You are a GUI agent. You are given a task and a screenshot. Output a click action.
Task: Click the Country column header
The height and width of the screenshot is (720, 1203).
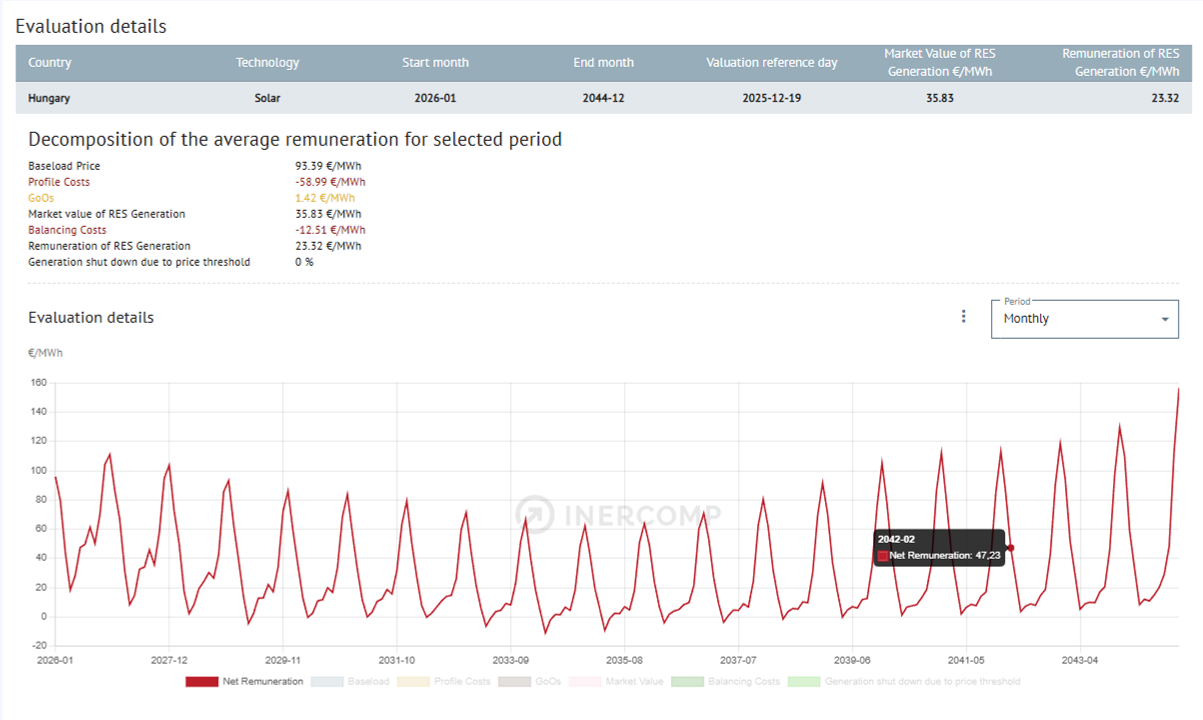point(50,62)
